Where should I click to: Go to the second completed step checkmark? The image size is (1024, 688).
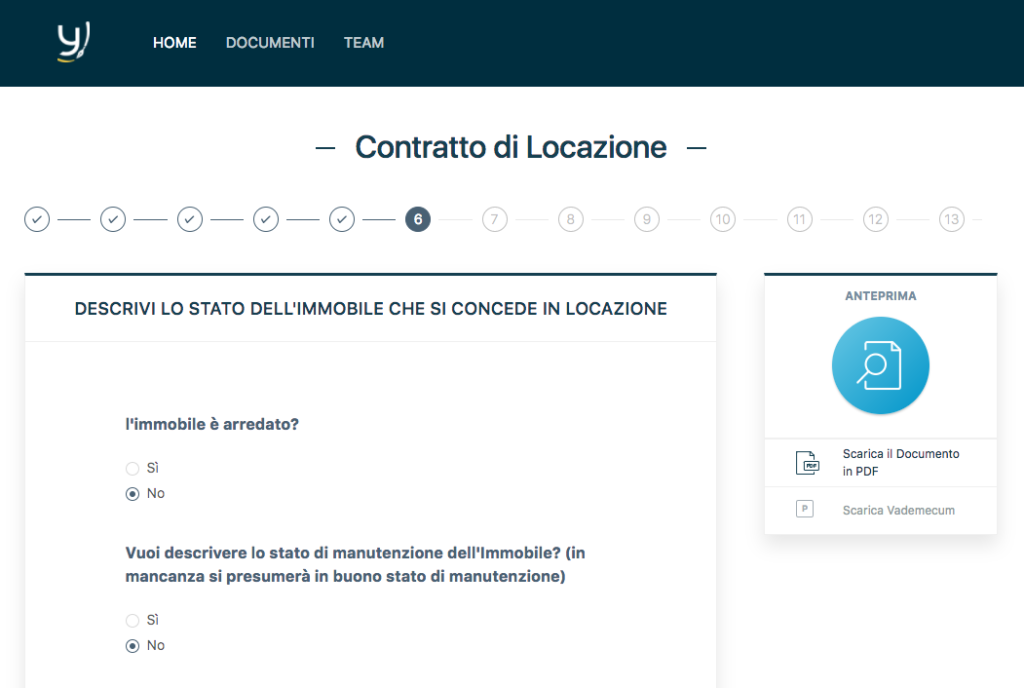pyautogui.click(x=113, y=219)
